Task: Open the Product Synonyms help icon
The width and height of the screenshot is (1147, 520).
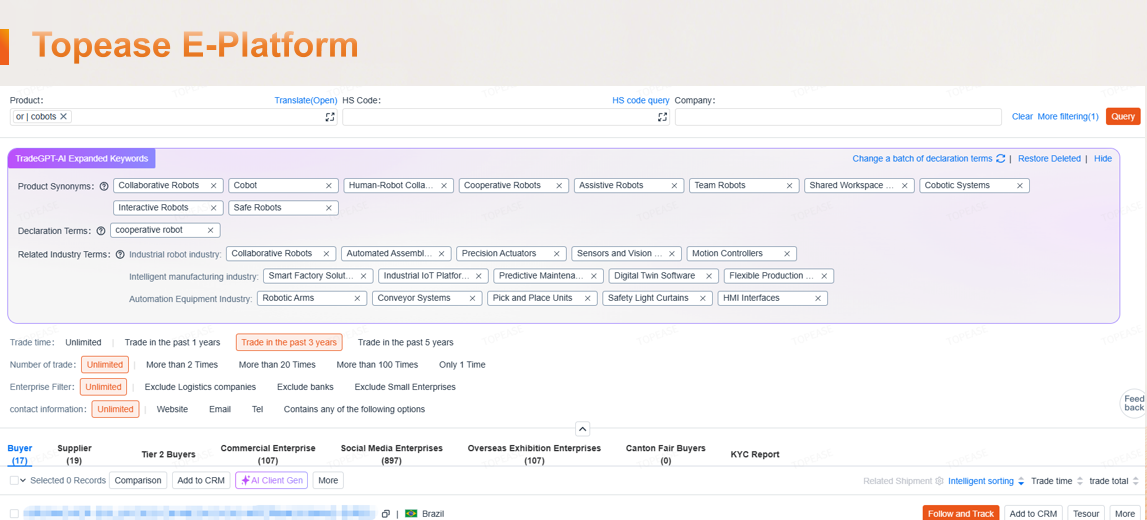Action: (104, 186)
